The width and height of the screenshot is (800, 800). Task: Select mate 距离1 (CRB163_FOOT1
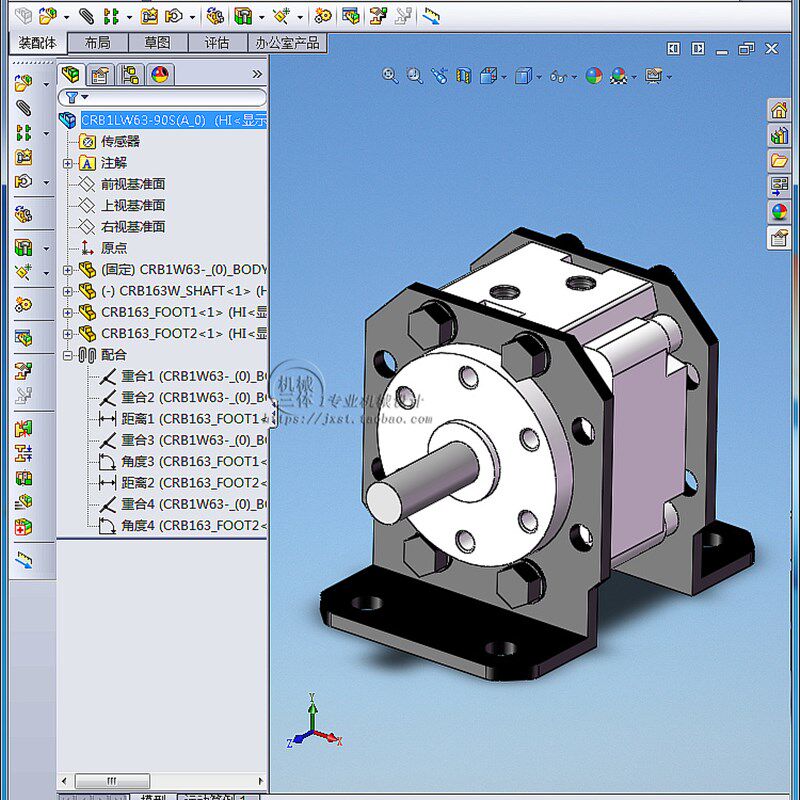184,419
